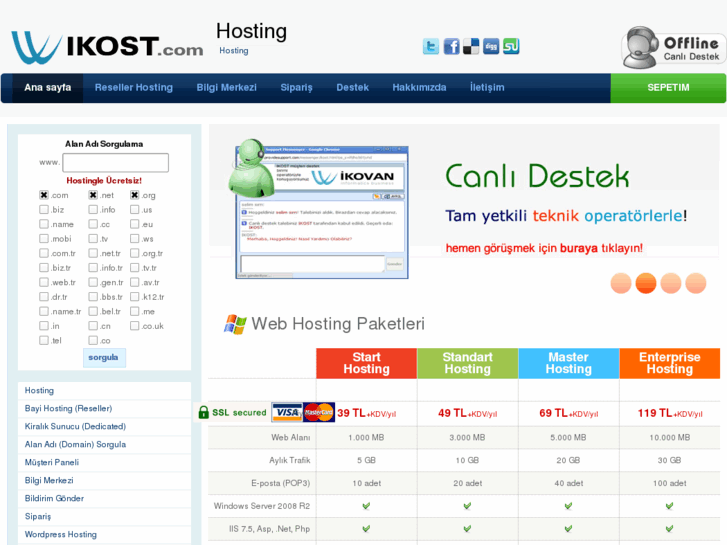Viewport: 727px width, 545px height.
Task: Click the live chat window screenshot thumbnail
Action: [322, 212]
